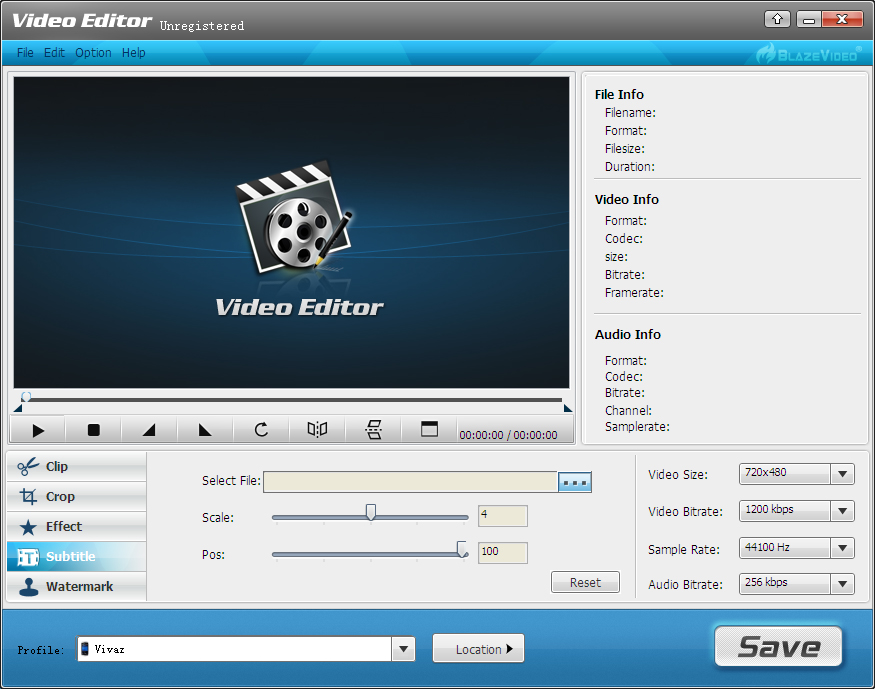Open the Option menu
875x689 pixels.
click(x=93, y=53)
